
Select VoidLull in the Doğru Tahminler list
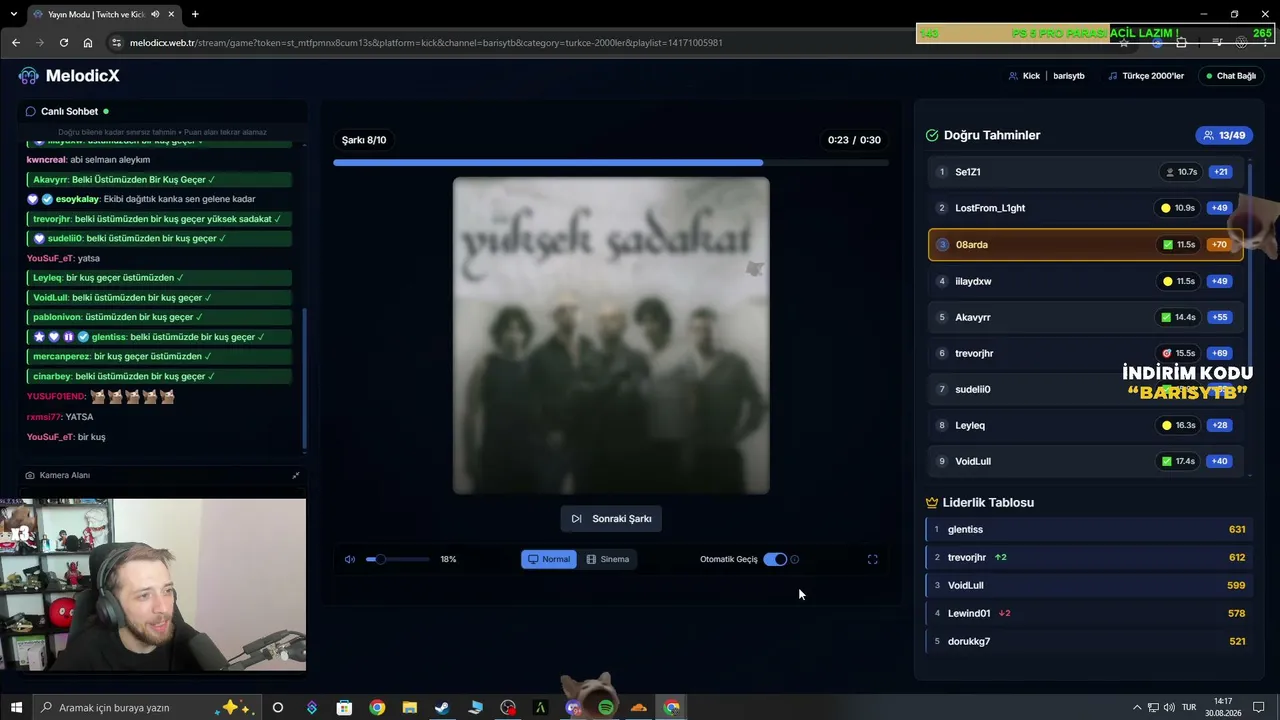tap(1085, 461)
